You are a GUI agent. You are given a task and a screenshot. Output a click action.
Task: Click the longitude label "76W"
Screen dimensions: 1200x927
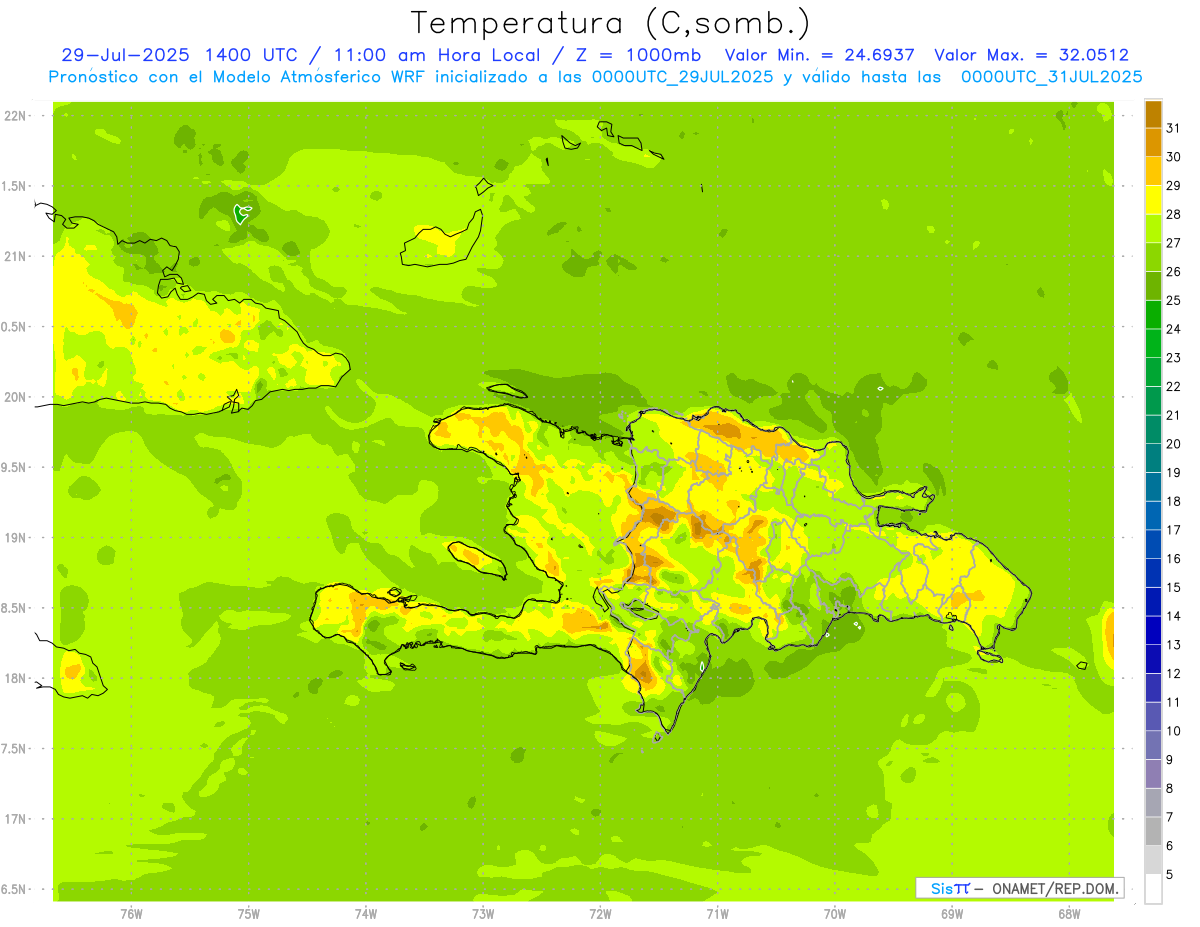pos(131,914)
